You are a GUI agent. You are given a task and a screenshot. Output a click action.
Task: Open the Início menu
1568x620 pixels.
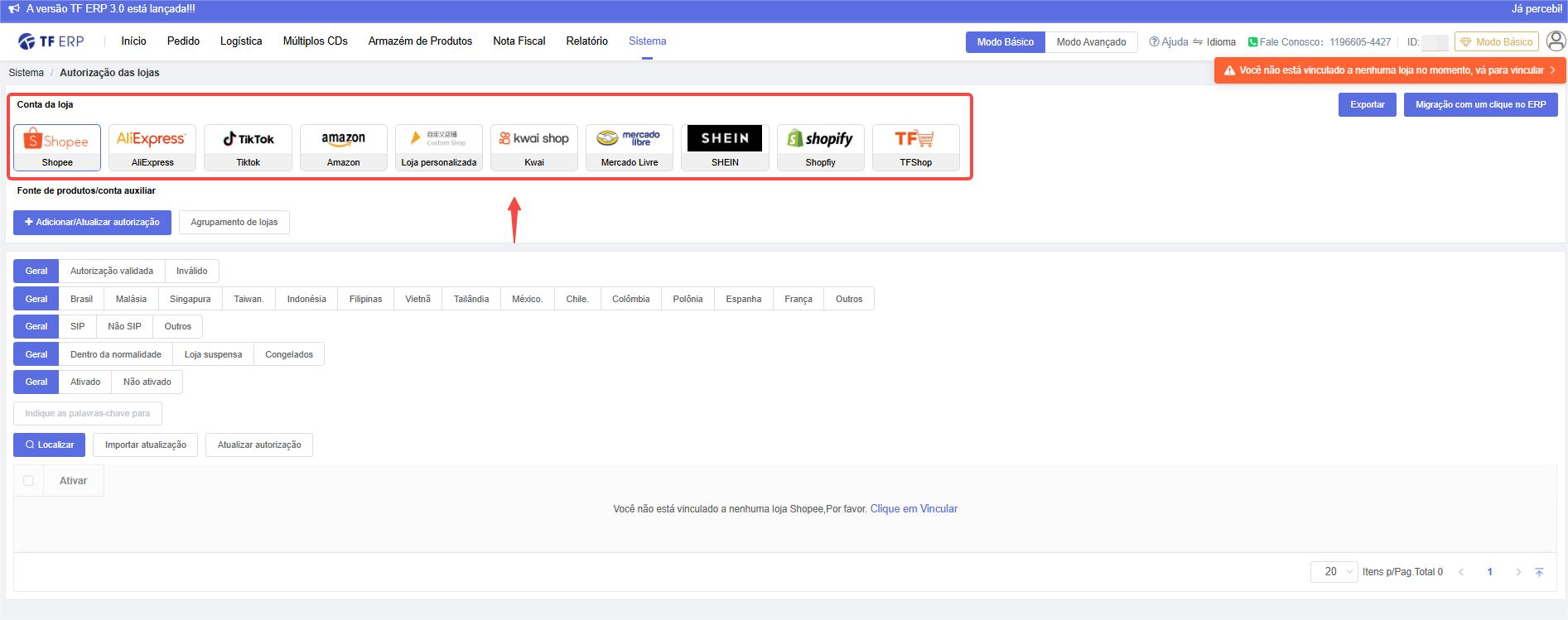tap(133, 41)
